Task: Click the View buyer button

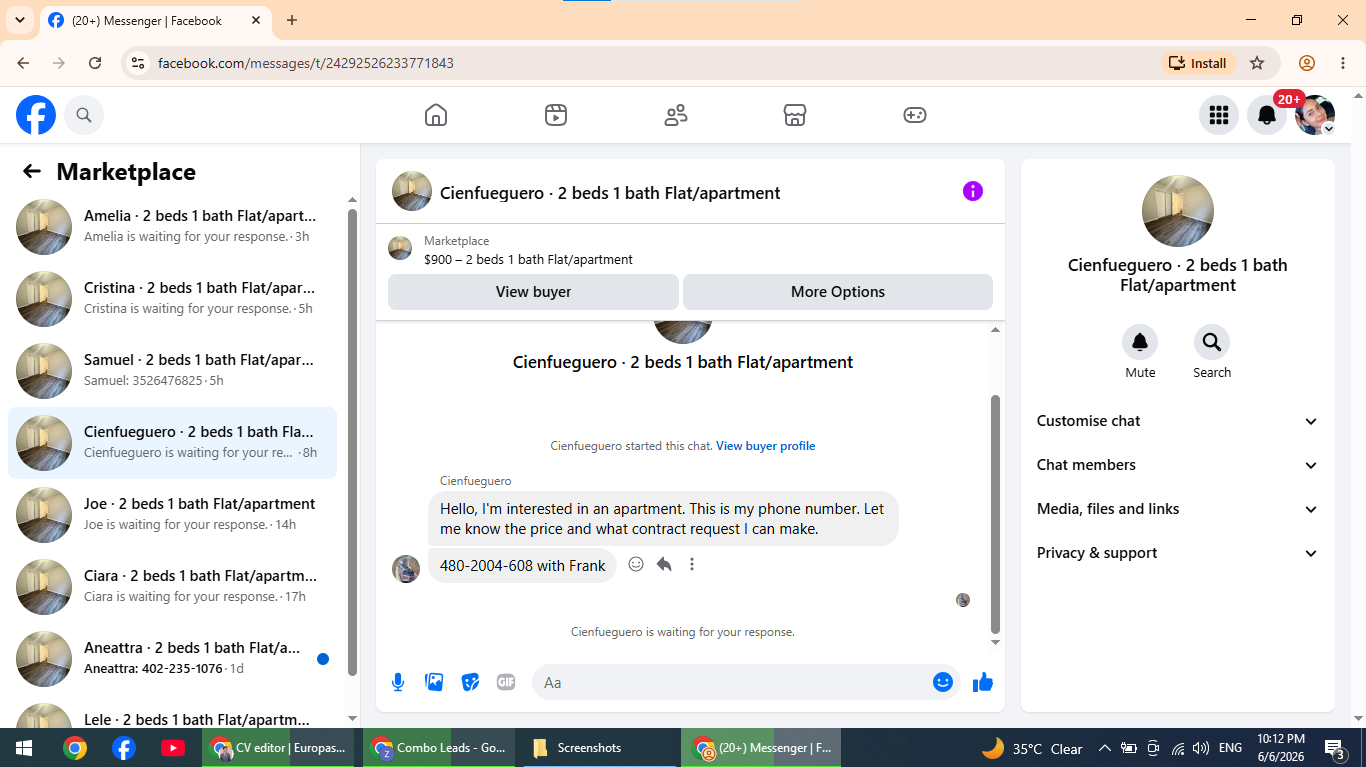Action: tap(534, 292)
